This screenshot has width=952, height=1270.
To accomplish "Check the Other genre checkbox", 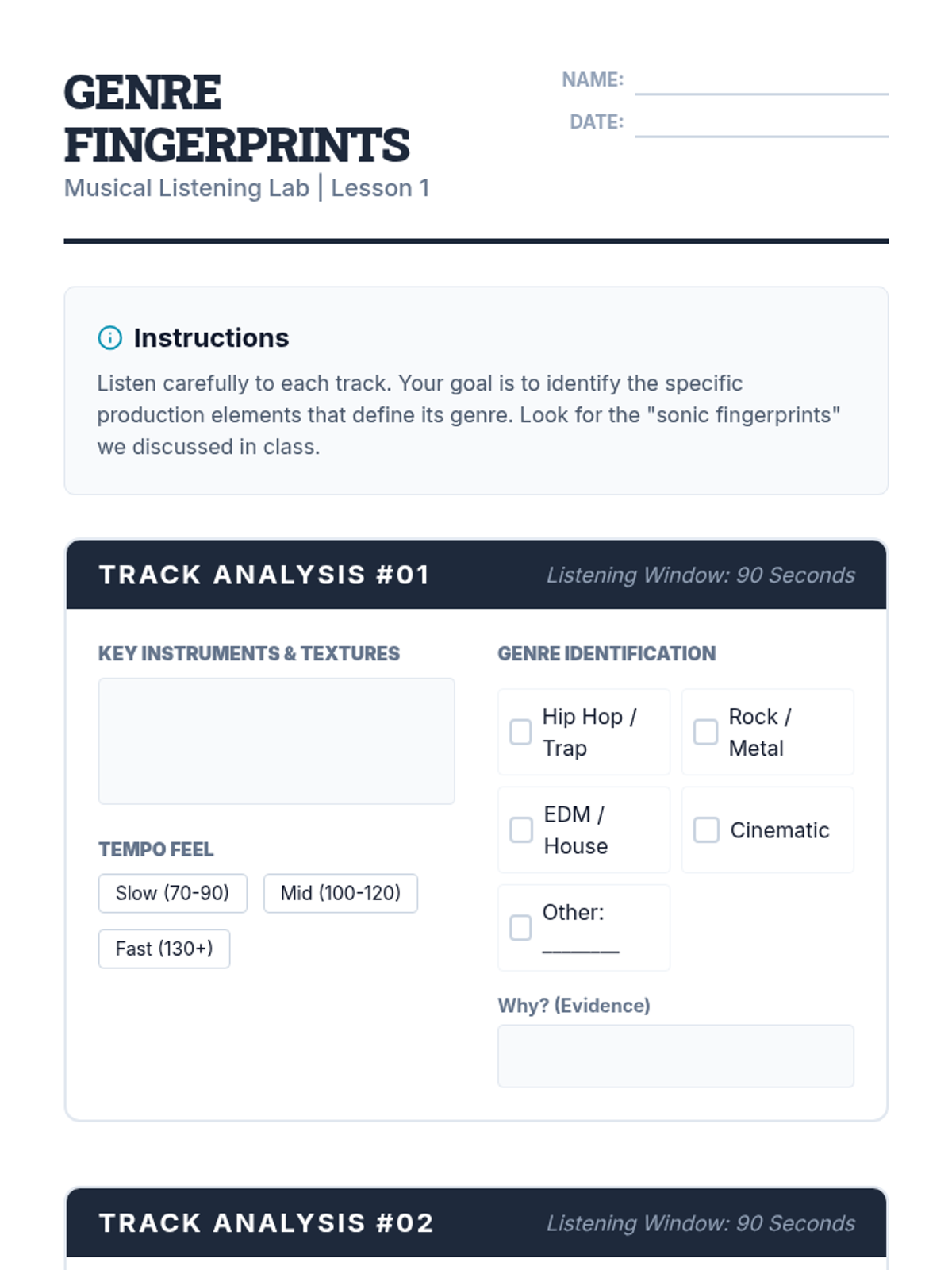I will (520, 927).
